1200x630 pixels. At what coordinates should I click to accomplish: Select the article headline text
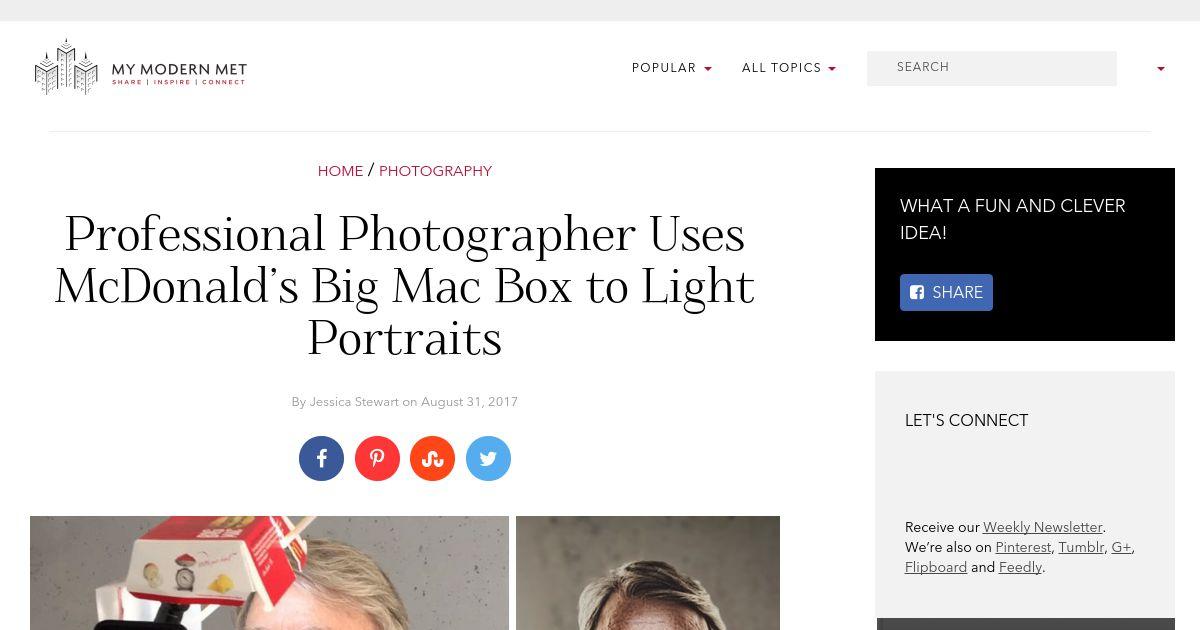(x=404, y=286)
